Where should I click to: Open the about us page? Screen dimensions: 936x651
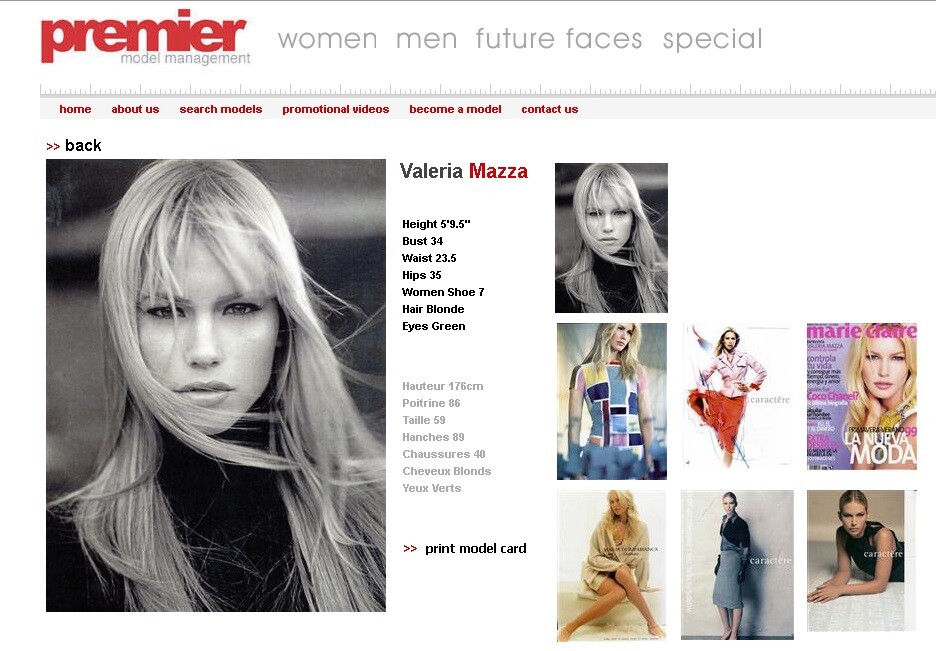136,109
